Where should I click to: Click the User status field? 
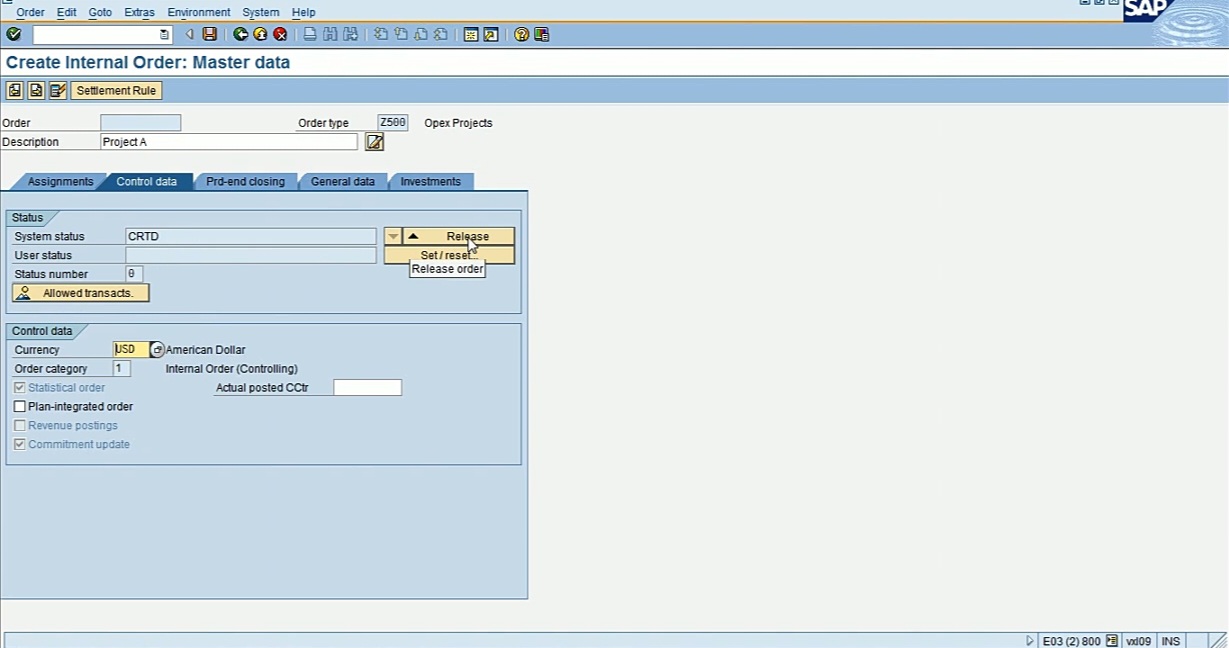[251, 256]
